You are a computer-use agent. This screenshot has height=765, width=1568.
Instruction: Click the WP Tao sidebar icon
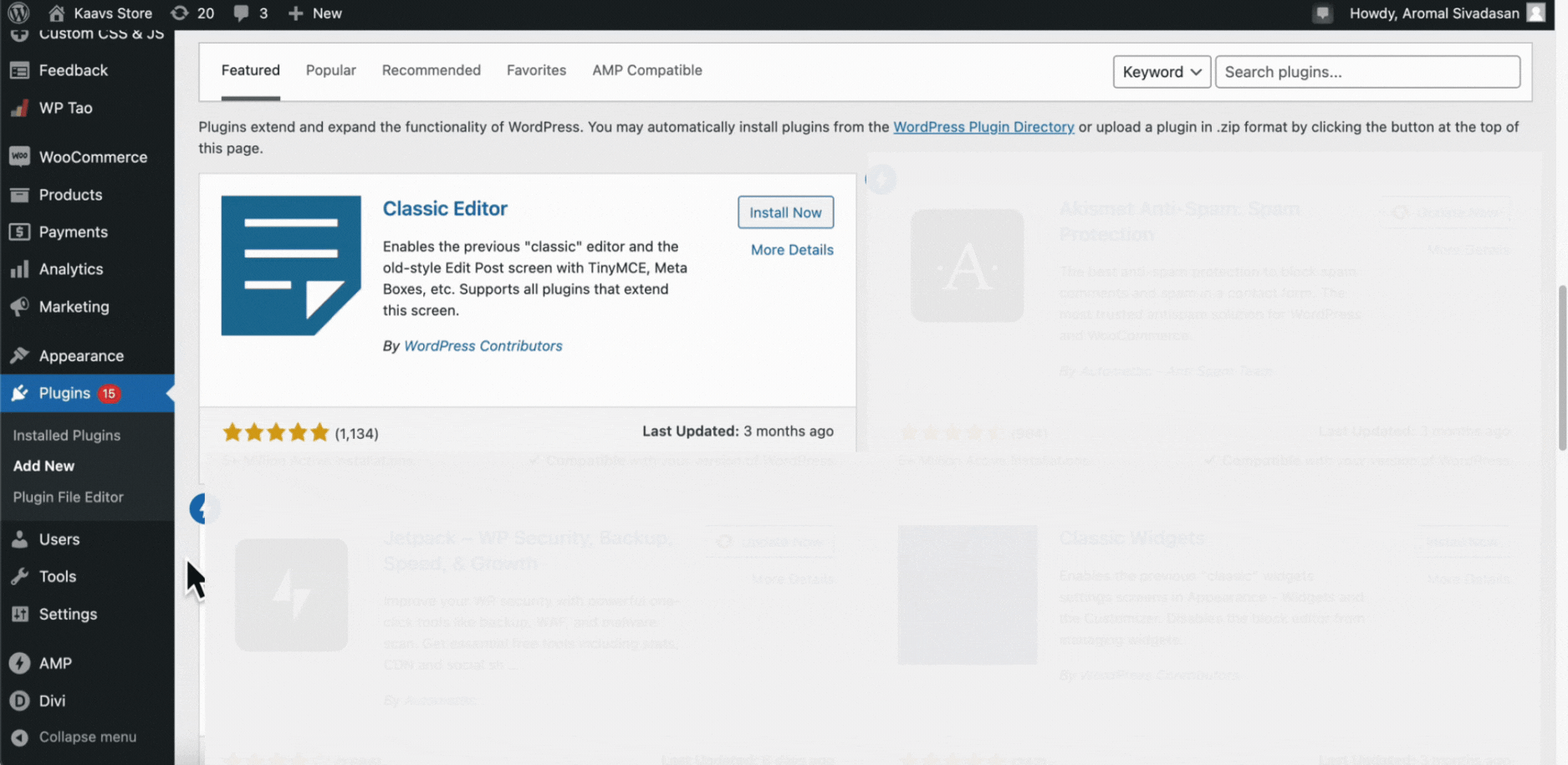tap(19, 108)
